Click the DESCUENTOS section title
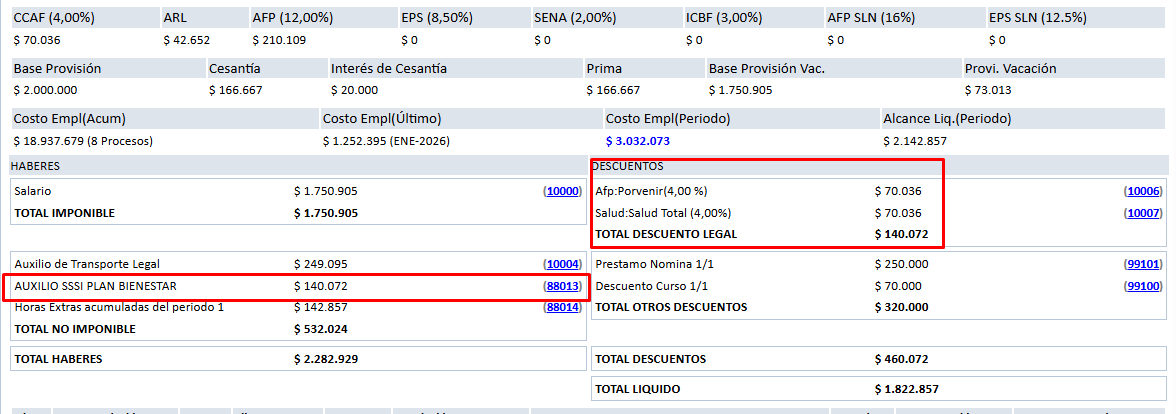 tap(629, 165)
